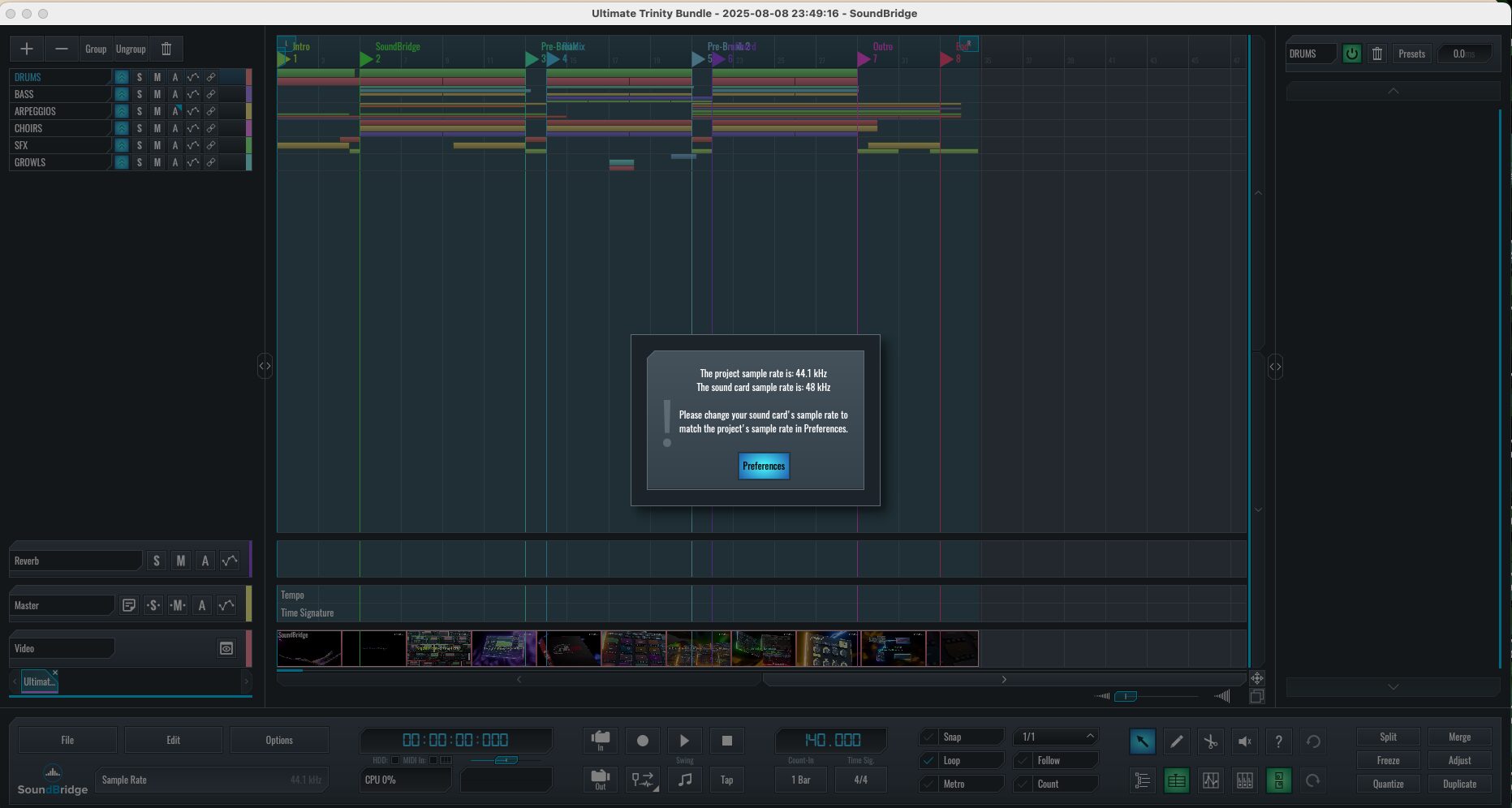Viewport: 1512px width, 808px height.
Task: Click the Ungroup button
Action: [131, 49]
